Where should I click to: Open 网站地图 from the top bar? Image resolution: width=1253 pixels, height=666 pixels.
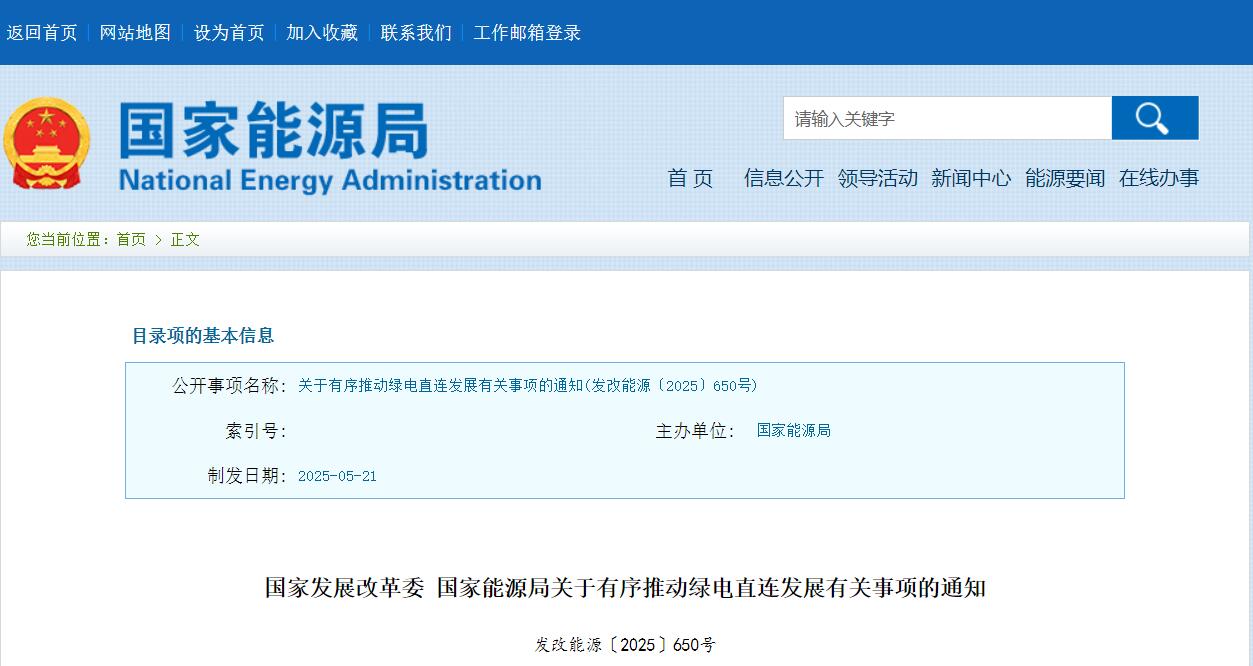(x=135, y=32)
